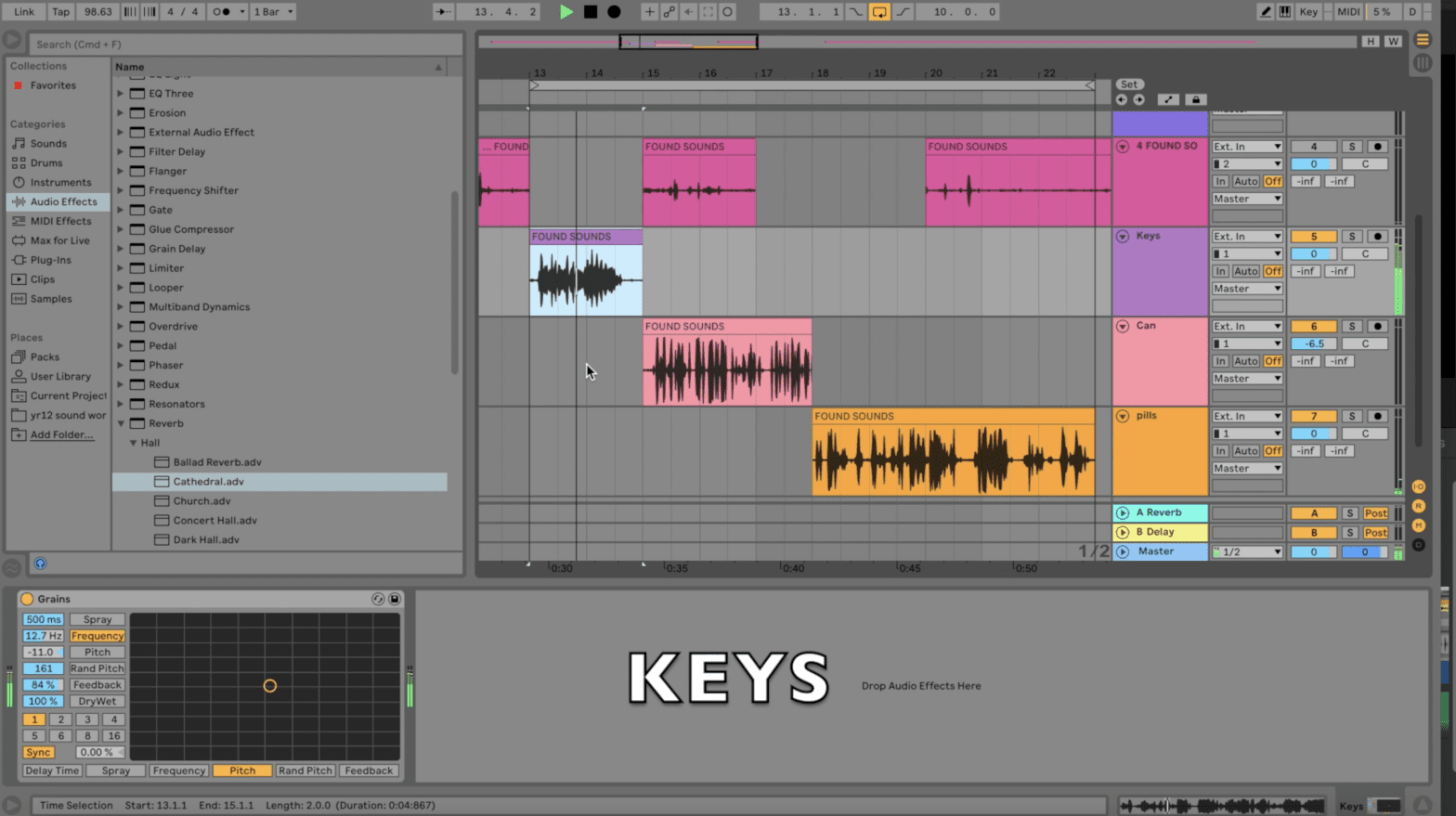Select the Cathedral.adv preset

point(208,482)
